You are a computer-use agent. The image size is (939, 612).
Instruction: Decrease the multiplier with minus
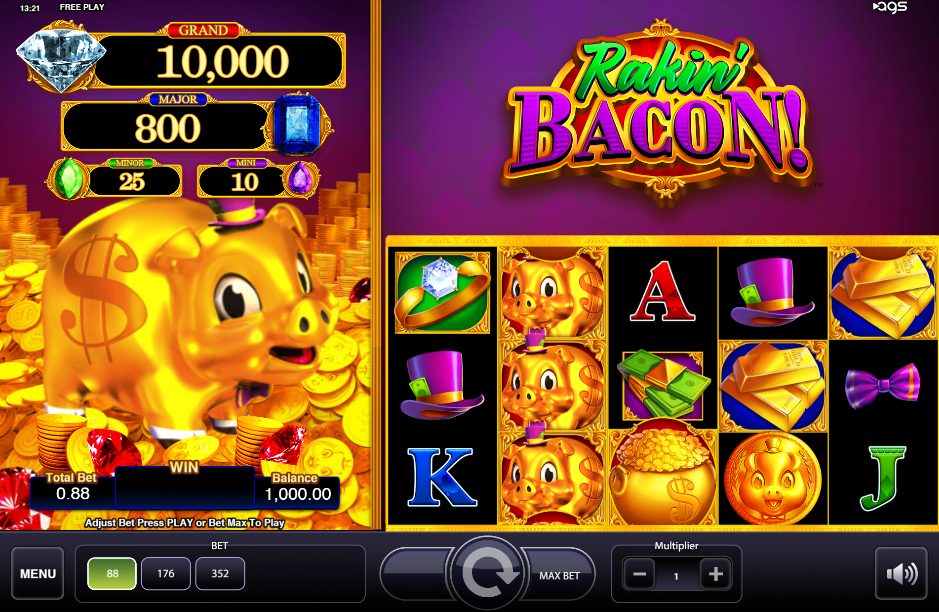(639, 575)
